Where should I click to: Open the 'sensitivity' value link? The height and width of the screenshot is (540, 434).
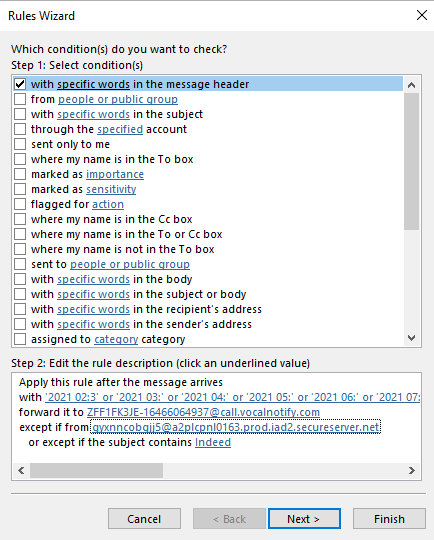click(111, 189)
